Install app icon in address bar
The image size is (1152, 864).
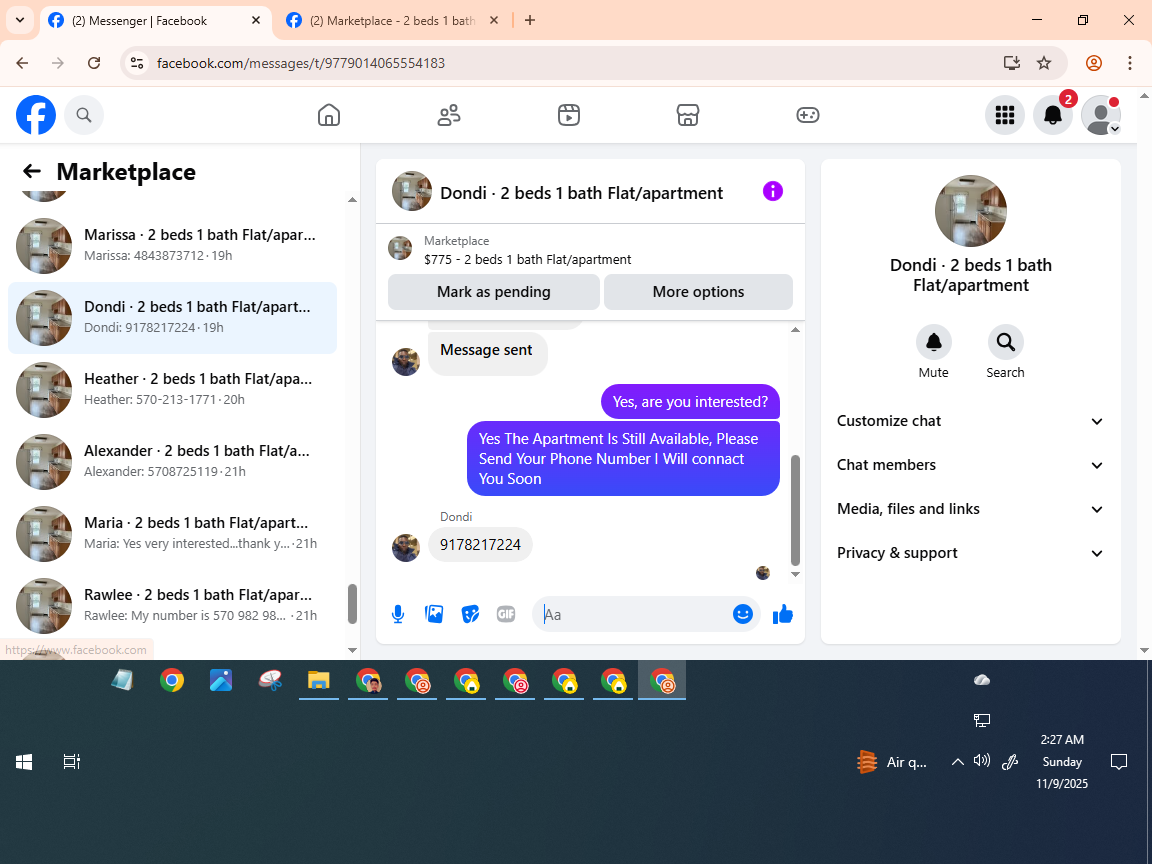click(1012, 63)
